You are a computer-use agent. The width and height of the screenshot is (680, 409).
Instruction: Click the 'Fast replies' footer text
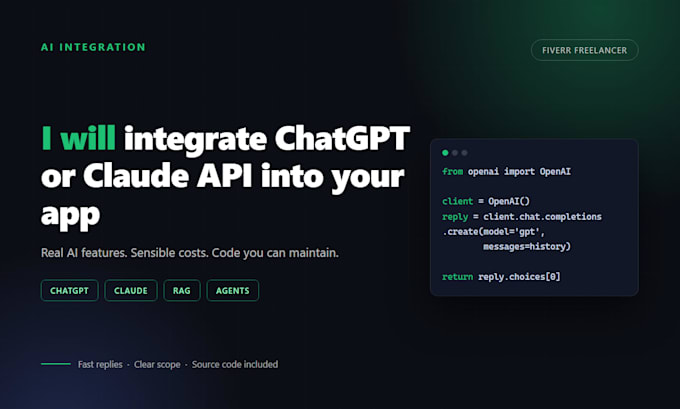(100, 364)
